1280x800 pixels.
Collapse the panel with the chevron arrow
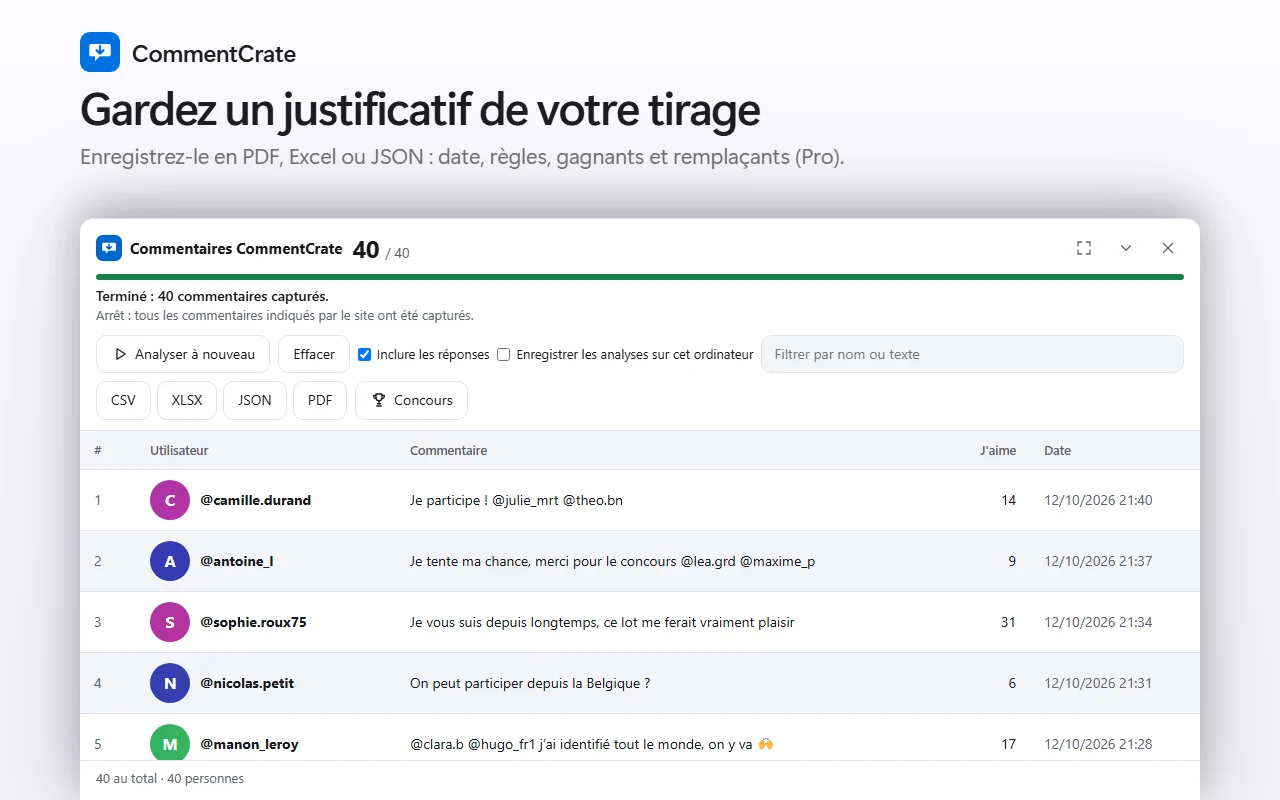(x=1126, y=248)
